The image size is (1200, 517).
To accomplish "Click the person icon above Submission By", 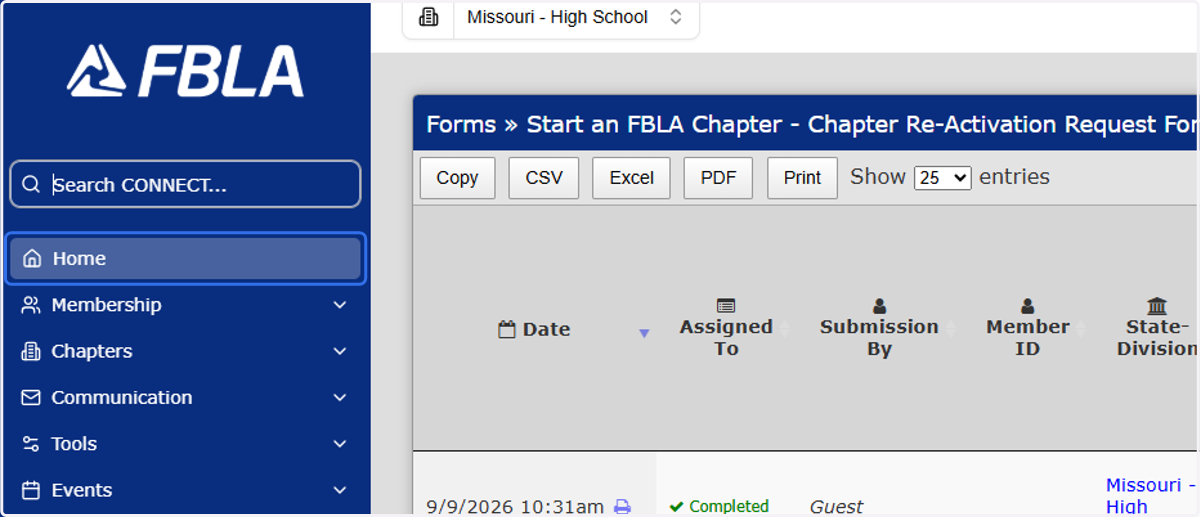I will coord(879,307).
